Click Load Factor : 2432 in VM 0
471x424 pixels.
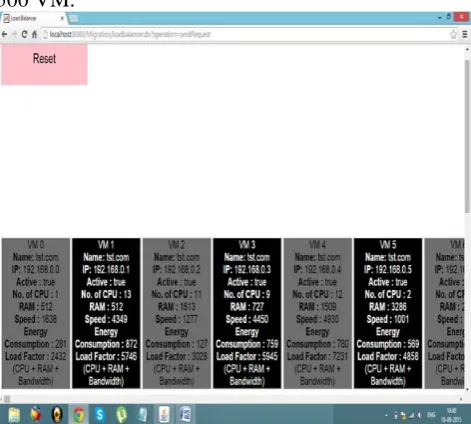[36, 356]
